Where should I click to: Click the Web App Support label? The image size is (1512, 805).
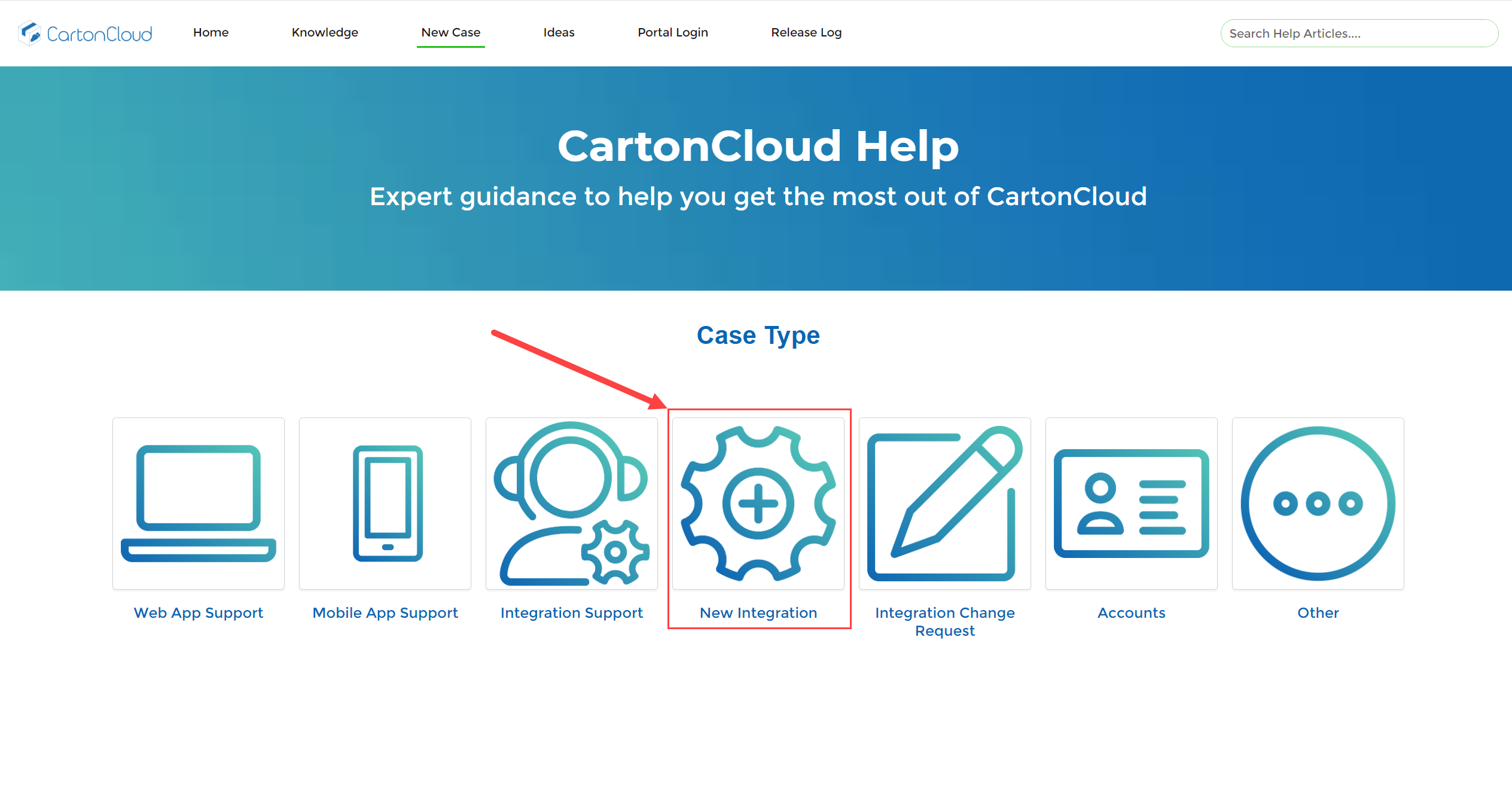[199, 612]
